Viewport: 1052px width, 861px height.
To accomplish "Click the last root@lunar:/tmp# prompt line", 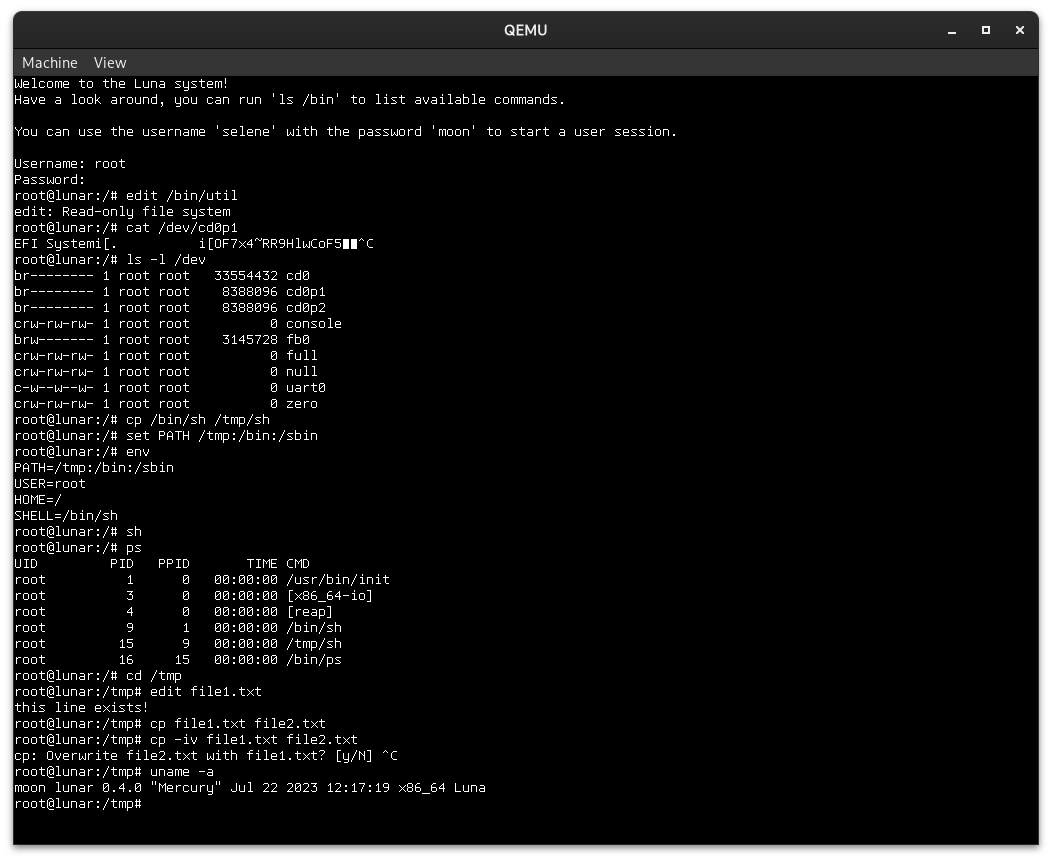I will [x=78, y=804].
